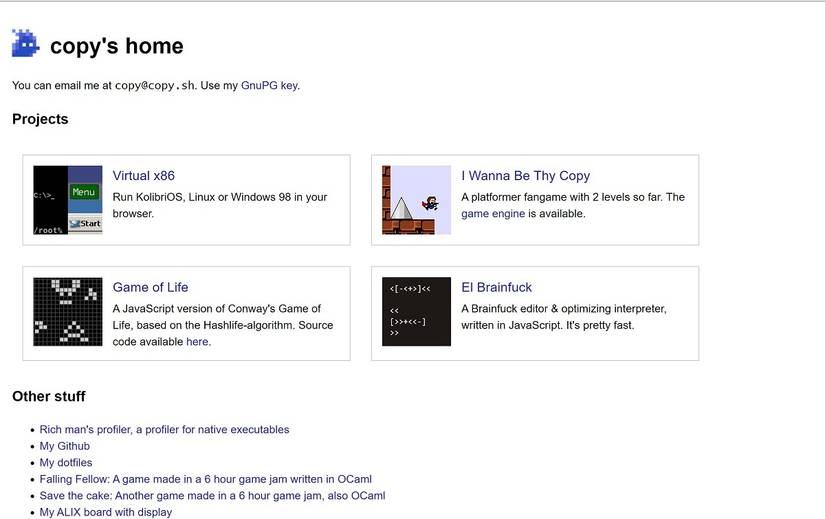Open the El Brainfuck project link
This screenshot has width=825, height=519.
coord(497,287)
